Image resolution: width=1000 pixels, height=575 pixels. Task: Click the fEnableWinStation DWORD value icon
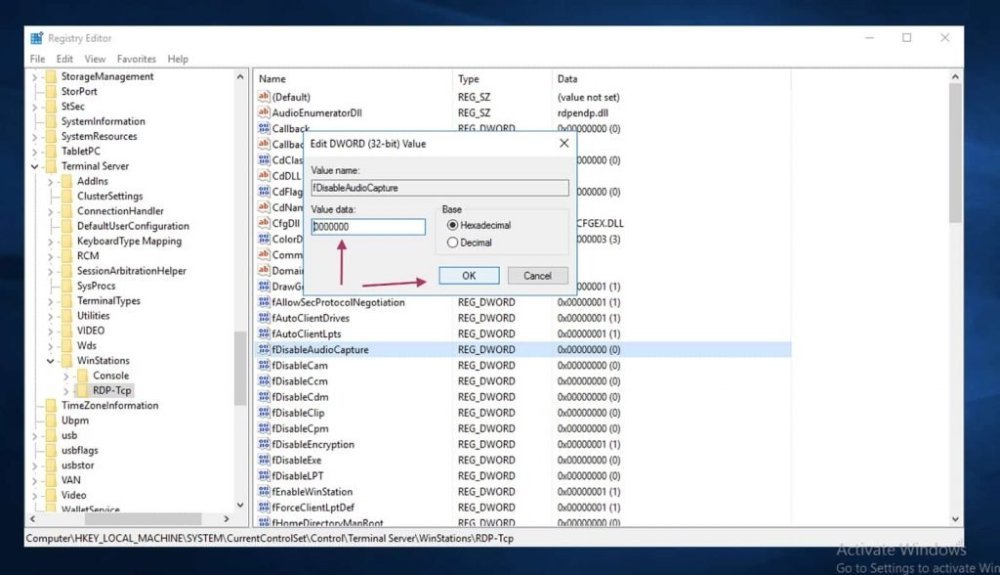pos(265,492)
